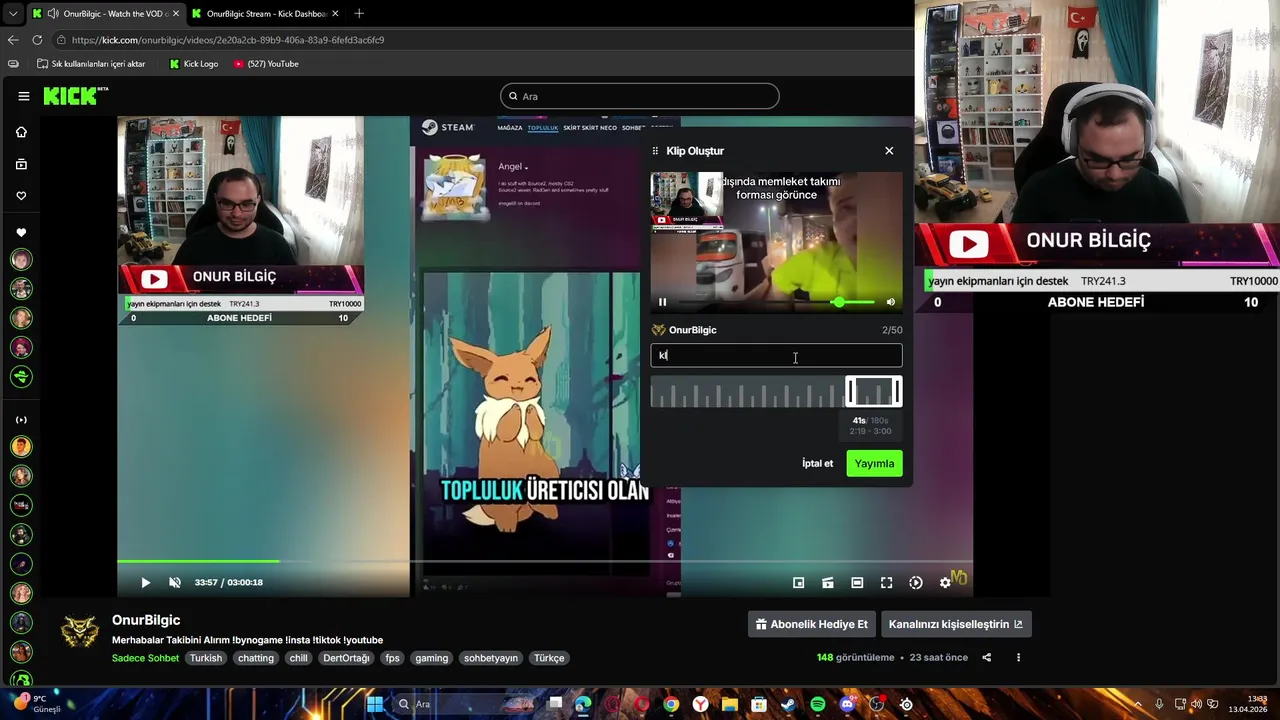
Task: Expand the system tray hidden icons
Action: pyautogui.click(x=1139, y=704)
